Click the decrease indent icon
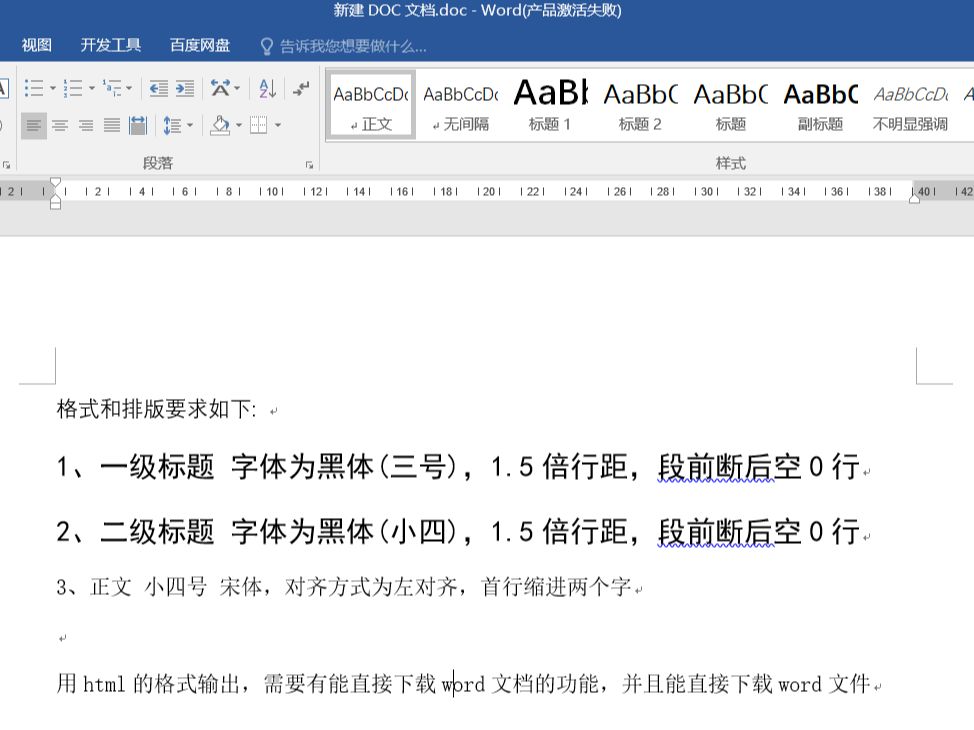 click(x=159, y=88)
